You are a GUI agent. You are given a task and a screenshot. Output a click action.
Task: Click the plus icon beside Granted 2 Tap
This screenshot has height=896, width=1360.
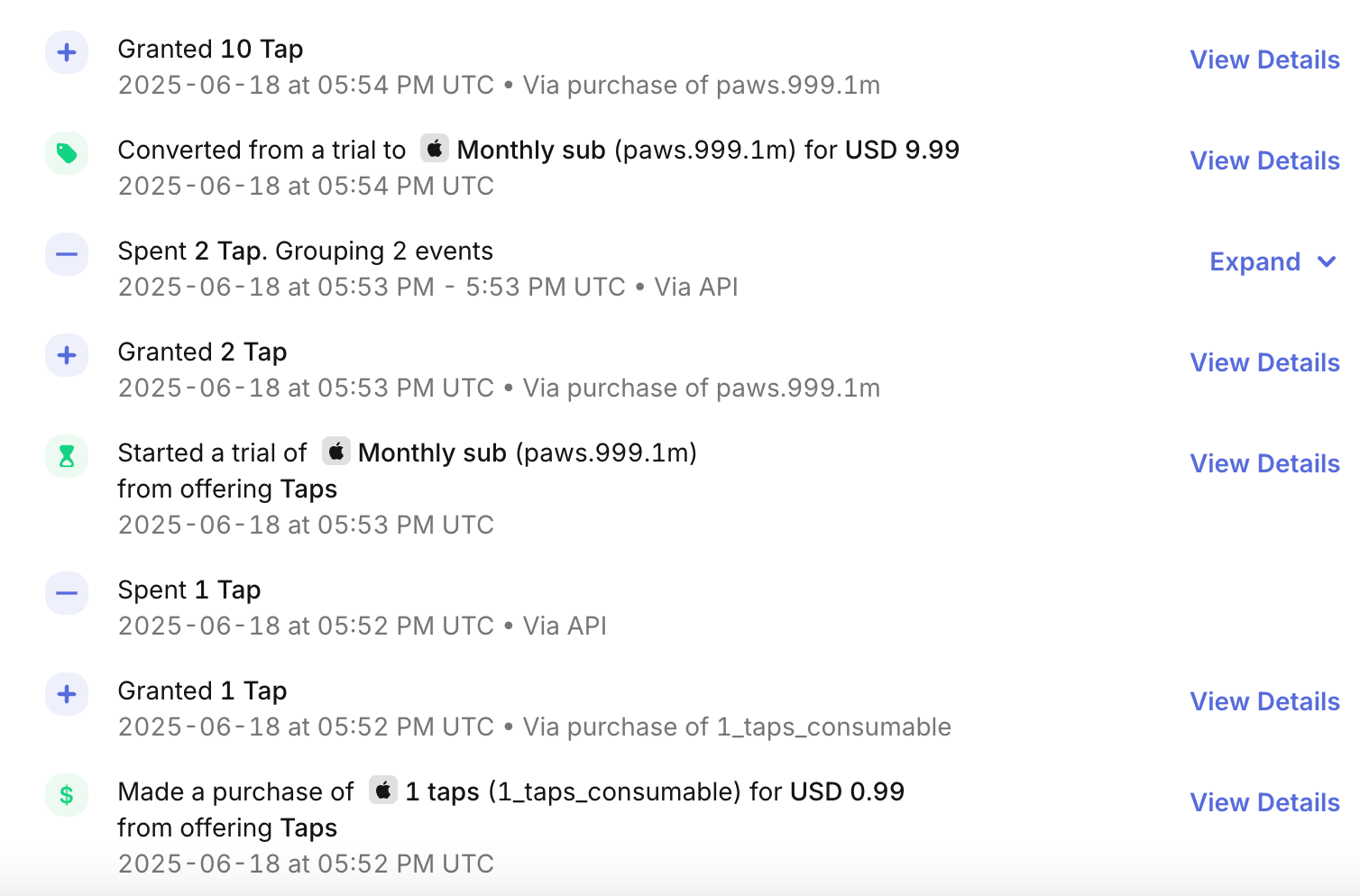(x=67, y=355)
